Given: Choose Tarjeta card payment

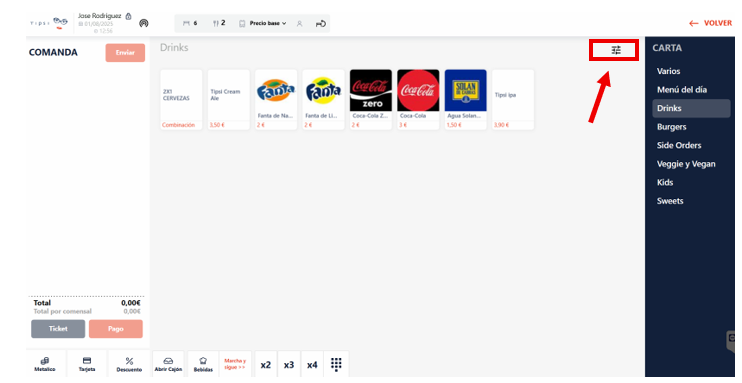Looking at the screenshot, I should pyautogui.click(x=87, y=364).
